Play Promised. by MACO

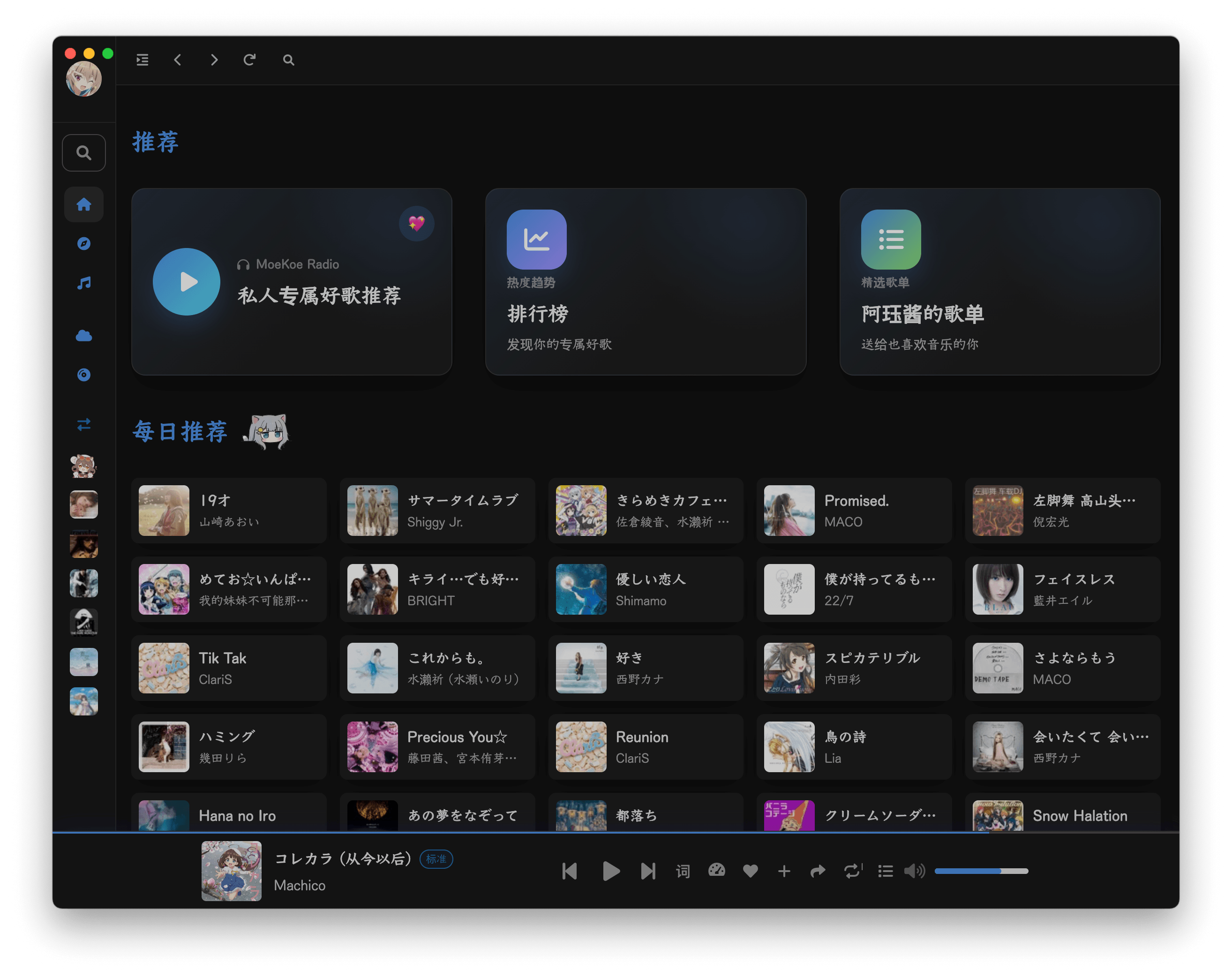(854, 511)
